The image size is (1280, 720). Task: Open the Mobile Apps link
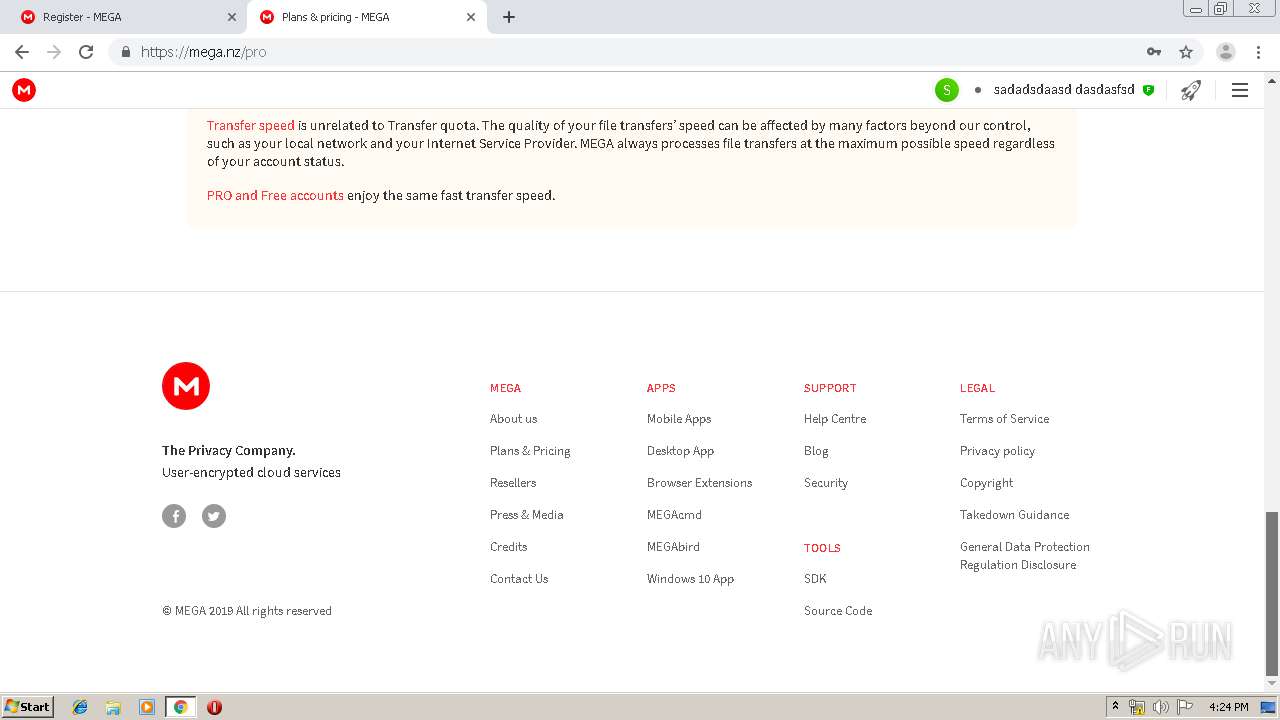[679, 419]
